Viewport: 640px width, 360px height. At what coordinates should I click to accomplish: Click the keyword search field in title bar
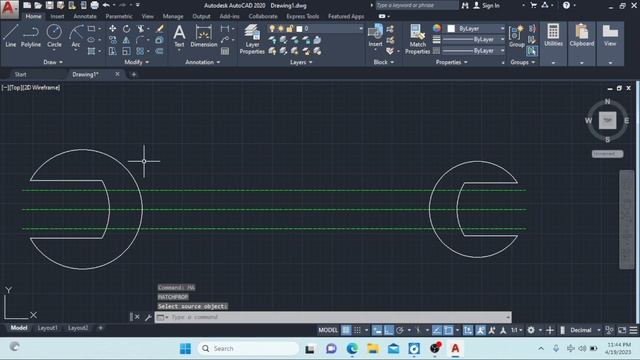click(x=416, y=5)
